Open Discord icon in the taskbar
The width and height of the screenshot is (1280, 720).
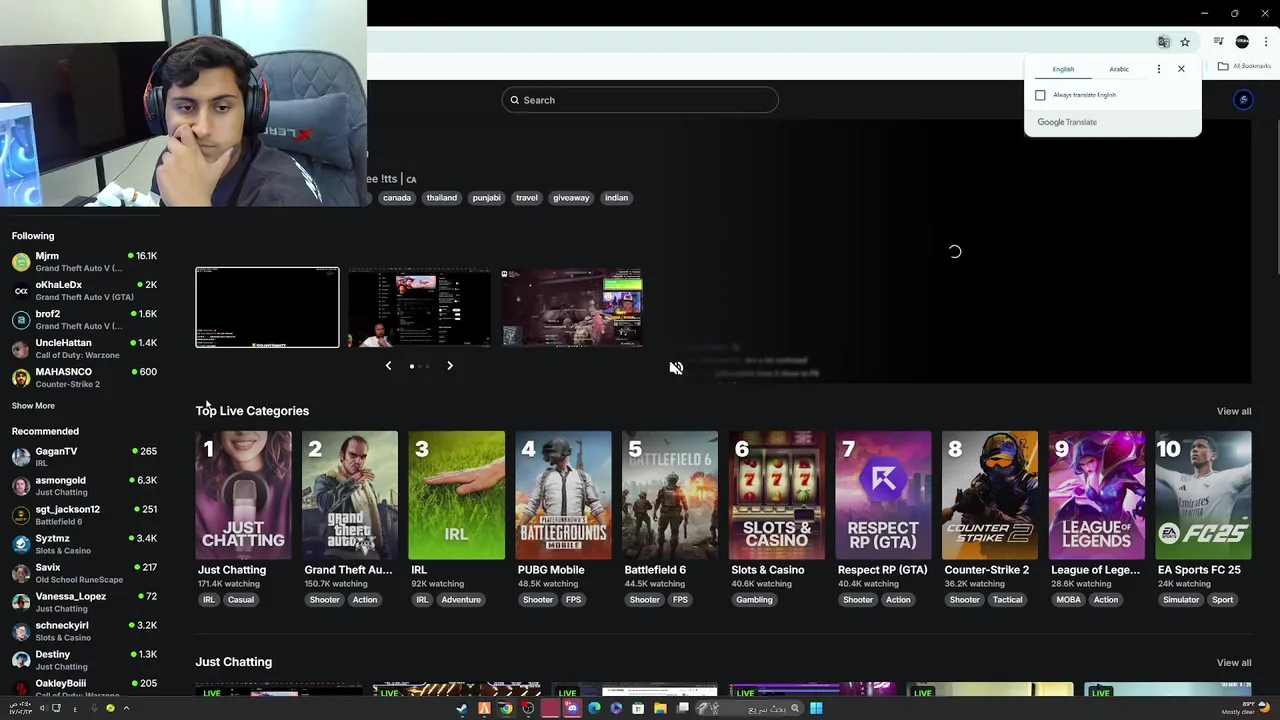point(572,708)
